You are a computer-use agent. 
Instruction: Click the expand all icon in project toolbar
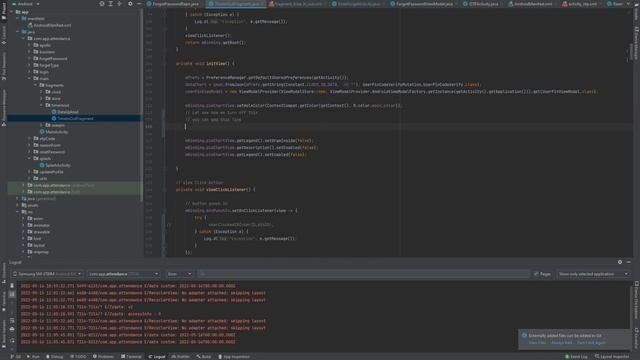pos(111,4)
